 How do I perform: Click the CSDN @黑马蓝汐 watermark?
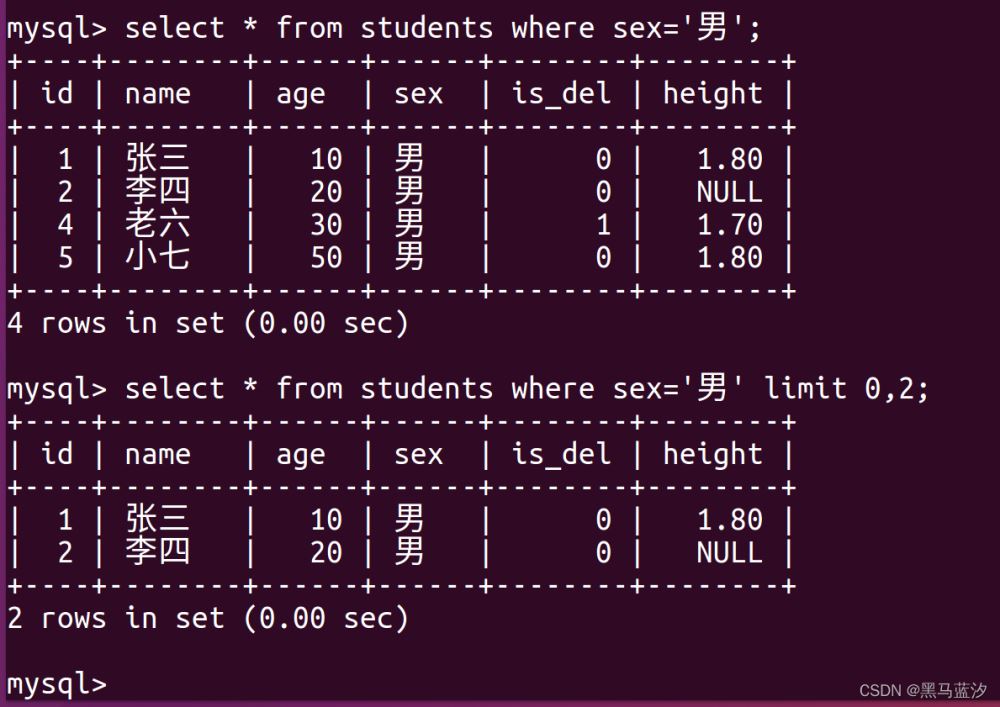point(923,690)
